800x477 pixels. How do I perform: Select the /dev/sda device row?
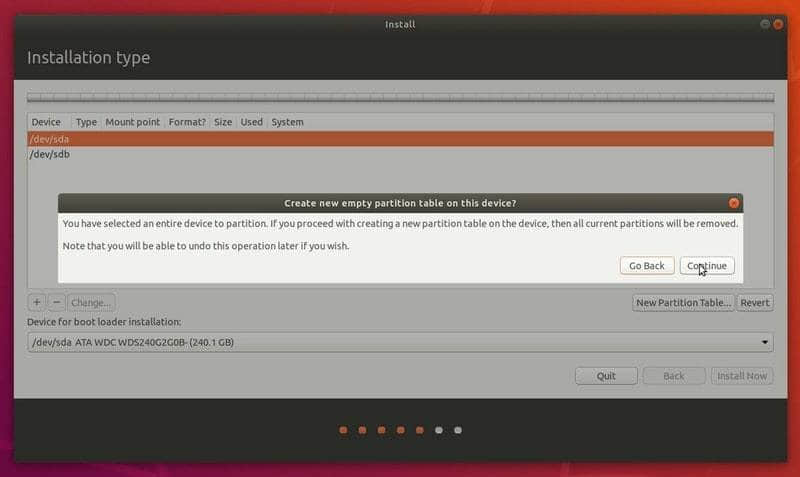[401, 139]
